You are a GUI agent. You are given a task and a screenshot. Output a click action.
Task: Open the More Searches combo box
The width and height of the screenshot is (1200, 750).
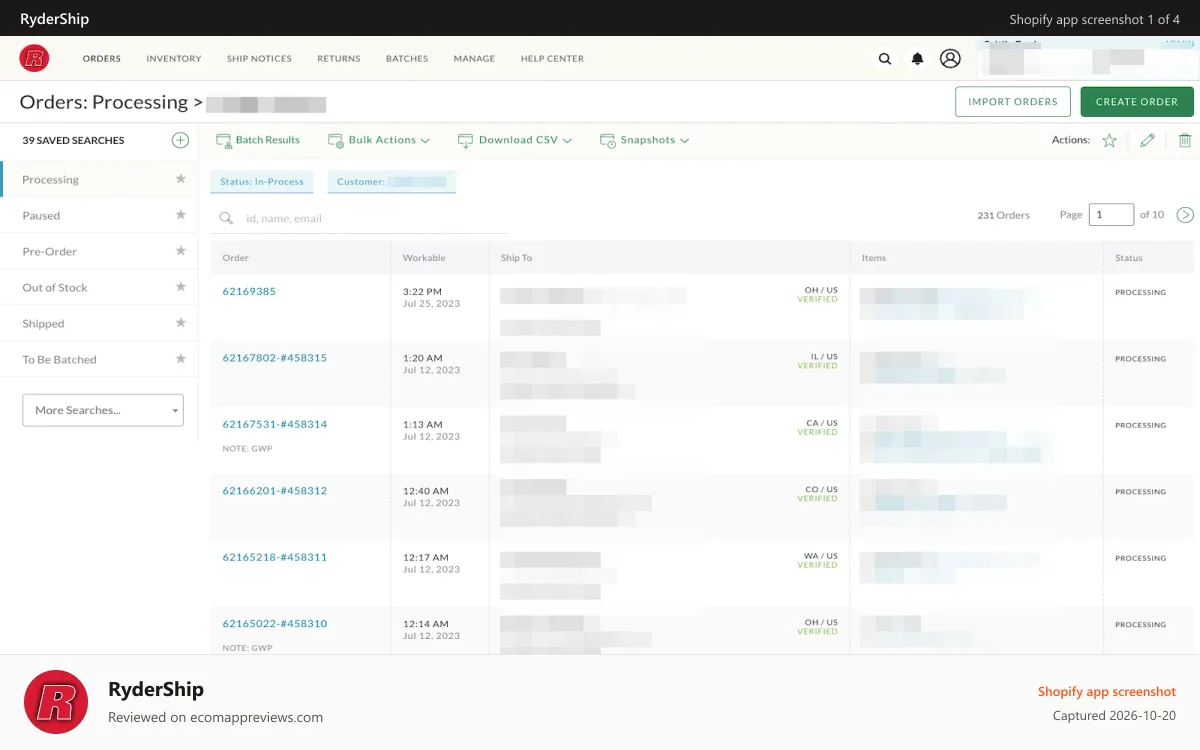pyautogui.click(x=103, y=410)
